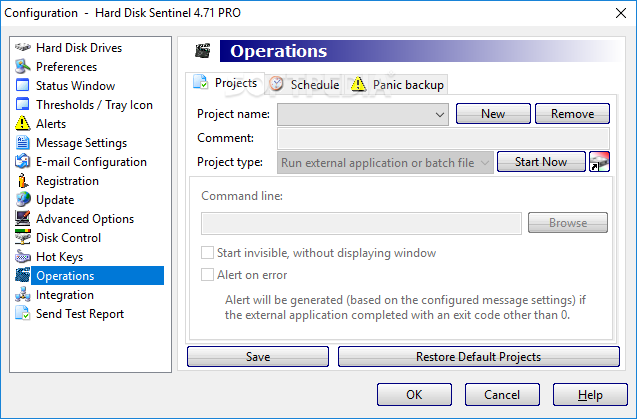Open the Project type dropdown
Viewport: 637px width, 419px height.
coord(386,163)
